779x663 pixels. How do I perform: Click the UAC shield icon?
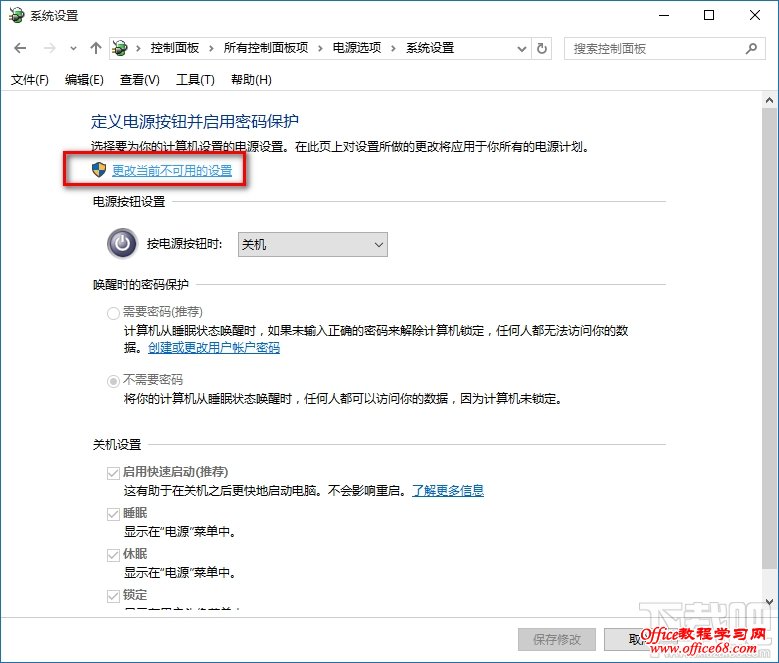click(99, 170)
